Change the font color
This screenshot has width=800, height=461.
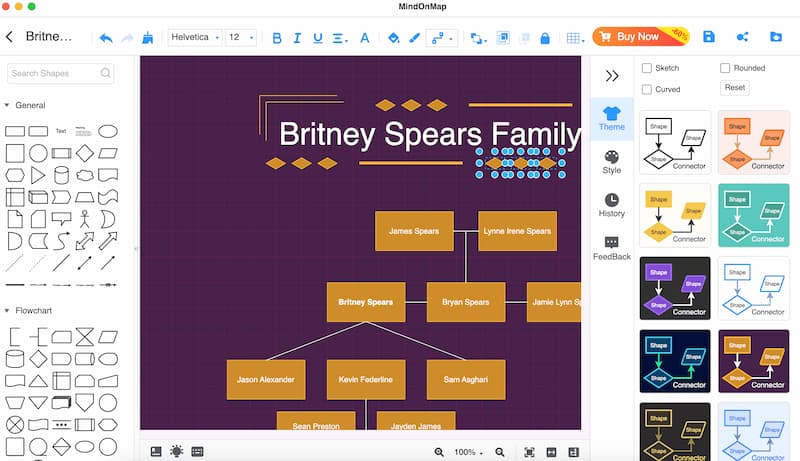[364, 38]
